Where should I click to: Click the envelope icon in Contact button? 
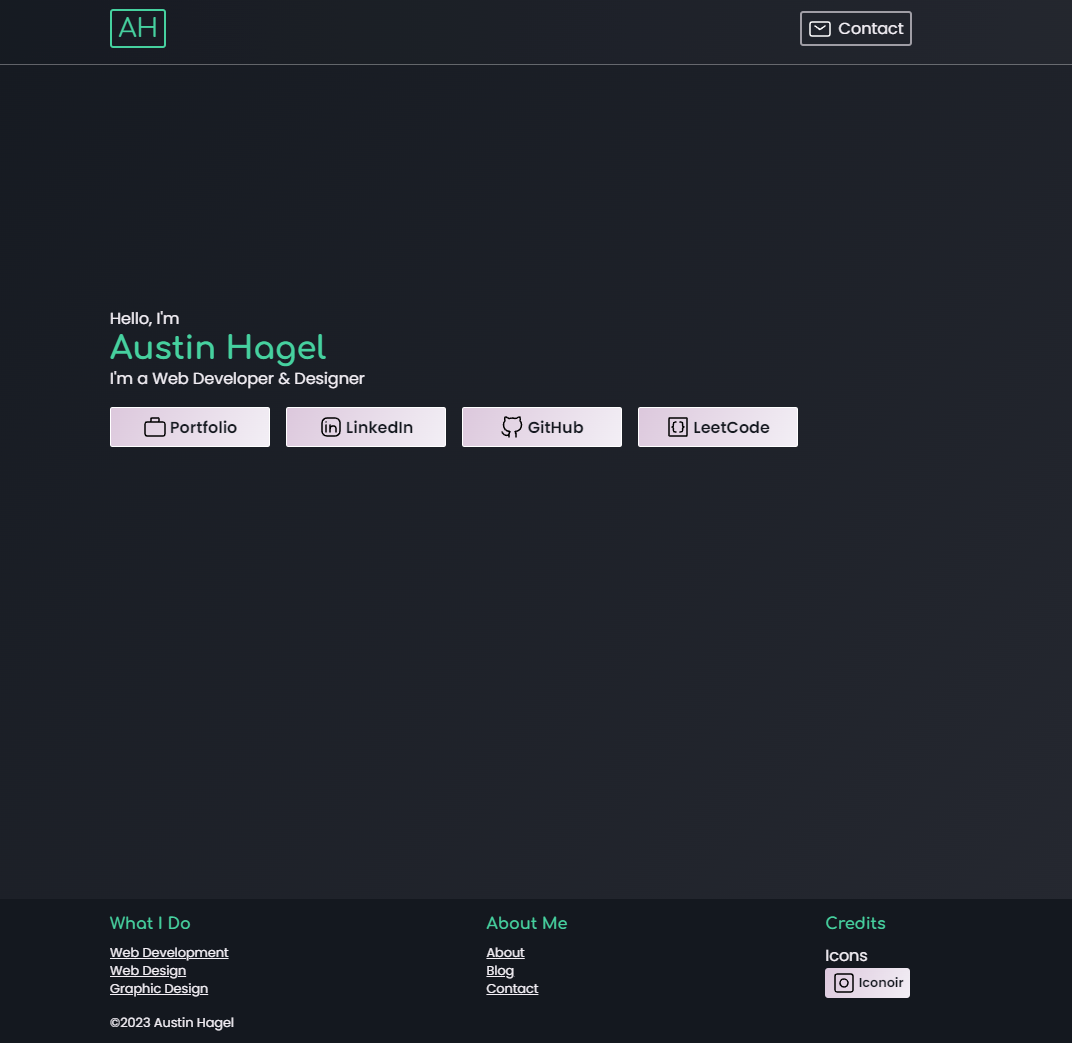pyautogui.click(x=820, y=28)
